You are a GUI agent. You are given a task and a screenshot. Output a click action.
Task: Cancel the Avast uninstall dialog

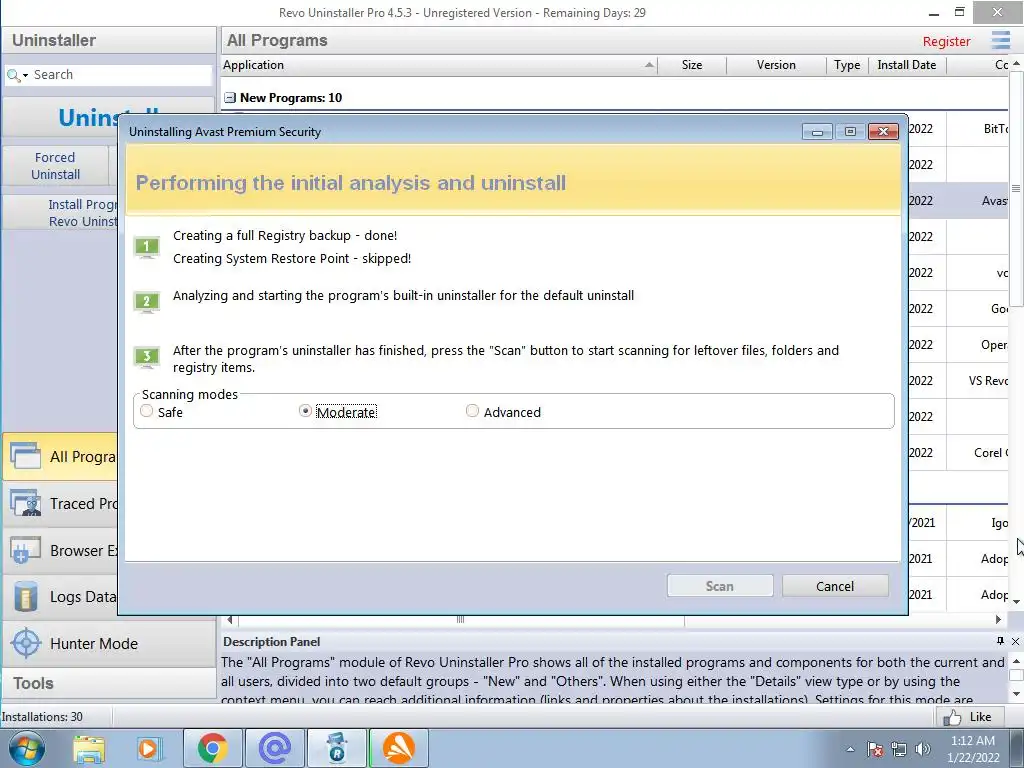click(835, 586)
